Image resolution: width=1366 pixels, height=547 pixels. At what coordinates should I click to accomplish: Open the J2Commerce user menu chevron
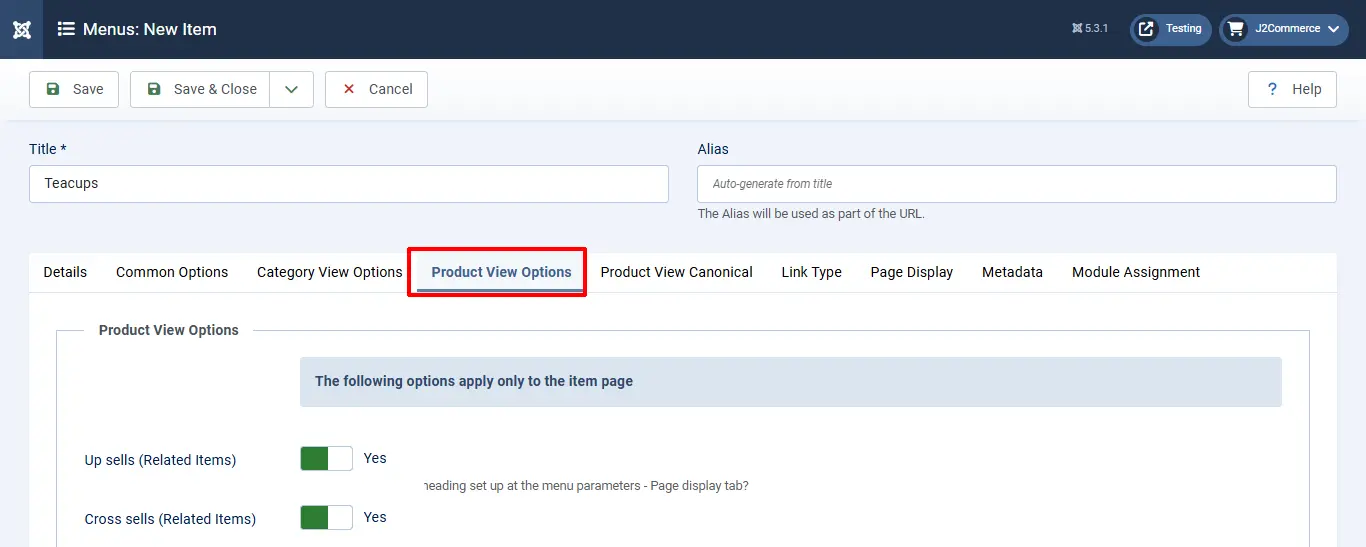point(1333,29)
